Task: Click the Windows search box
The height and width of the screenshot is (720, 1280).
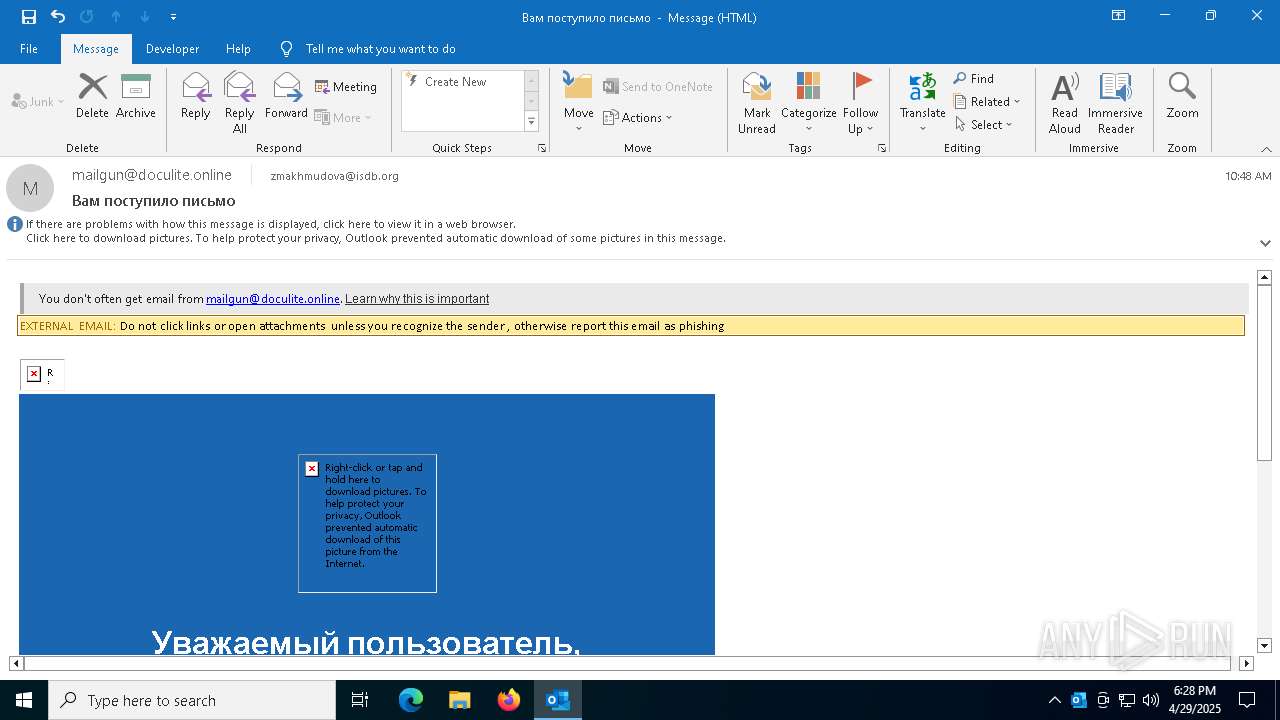Action: pos(192,700)
